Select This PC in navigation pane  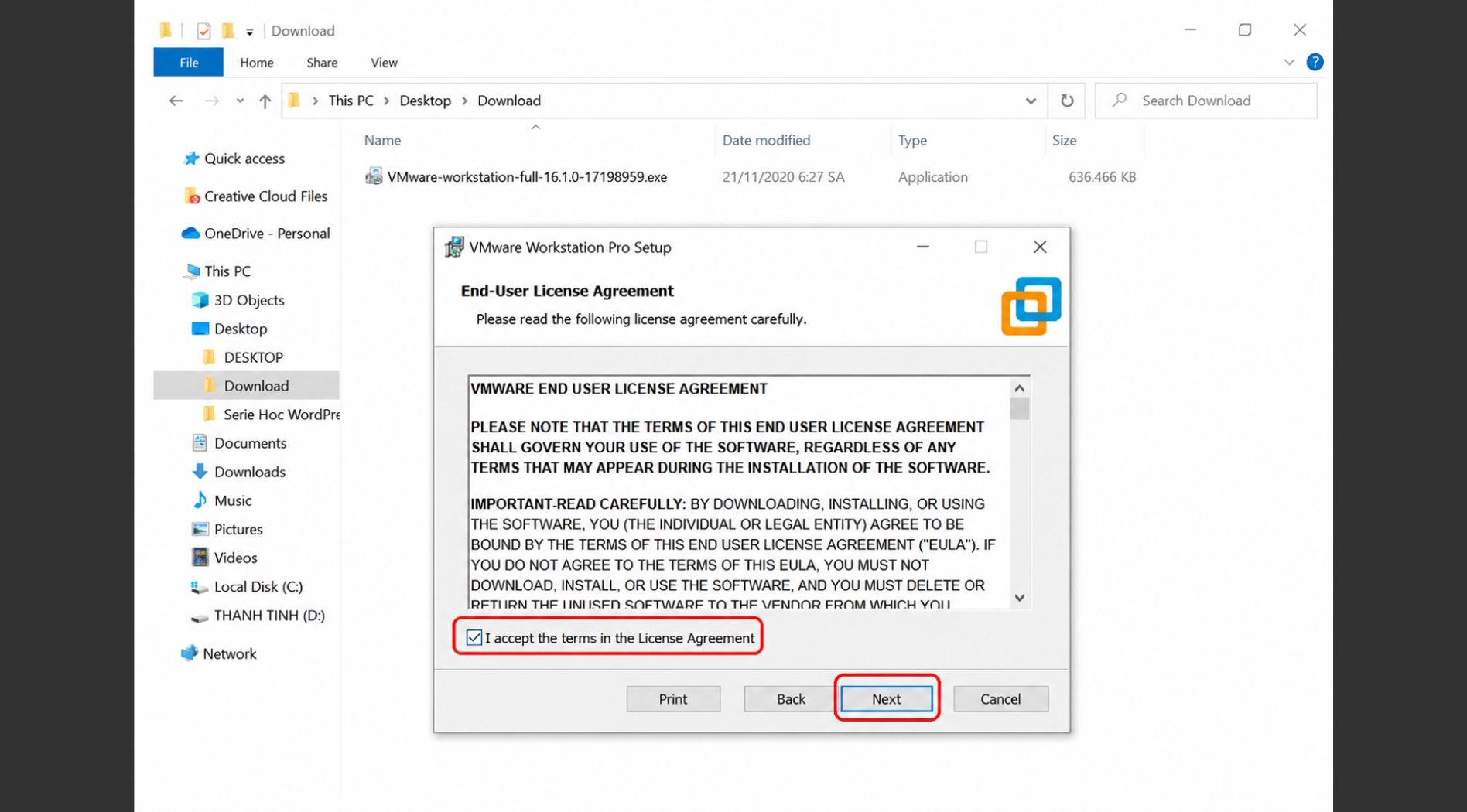point(227,271)
